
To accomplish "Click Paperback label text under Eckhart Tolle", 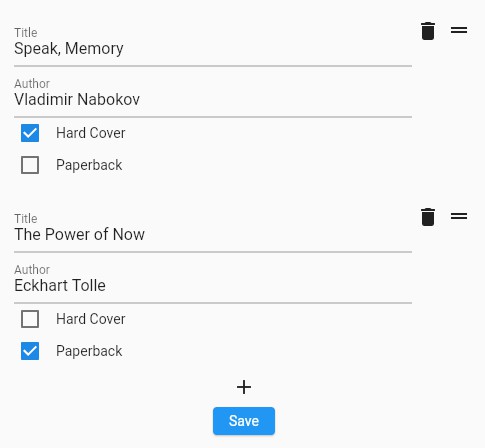I will pyautogui.click(x=89, y=351).
